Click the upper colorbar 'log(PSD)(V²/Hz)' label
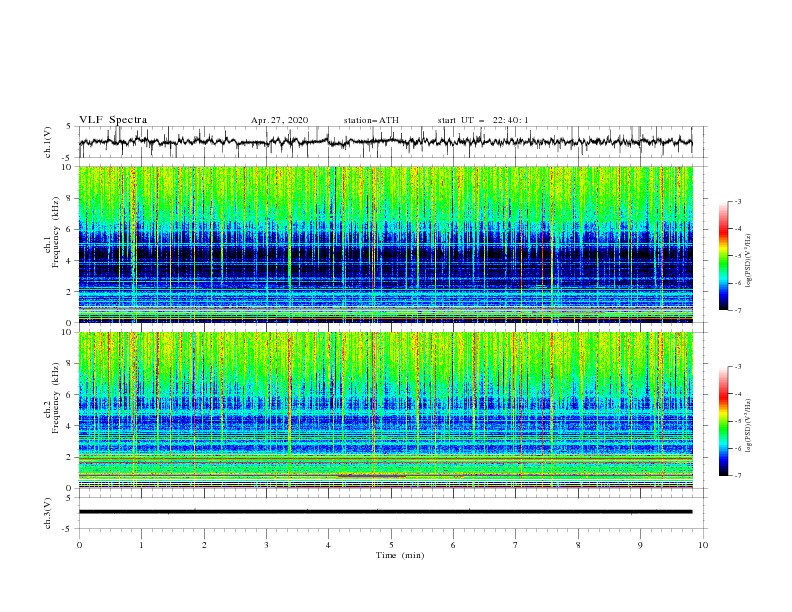 [x=748, y=261]
